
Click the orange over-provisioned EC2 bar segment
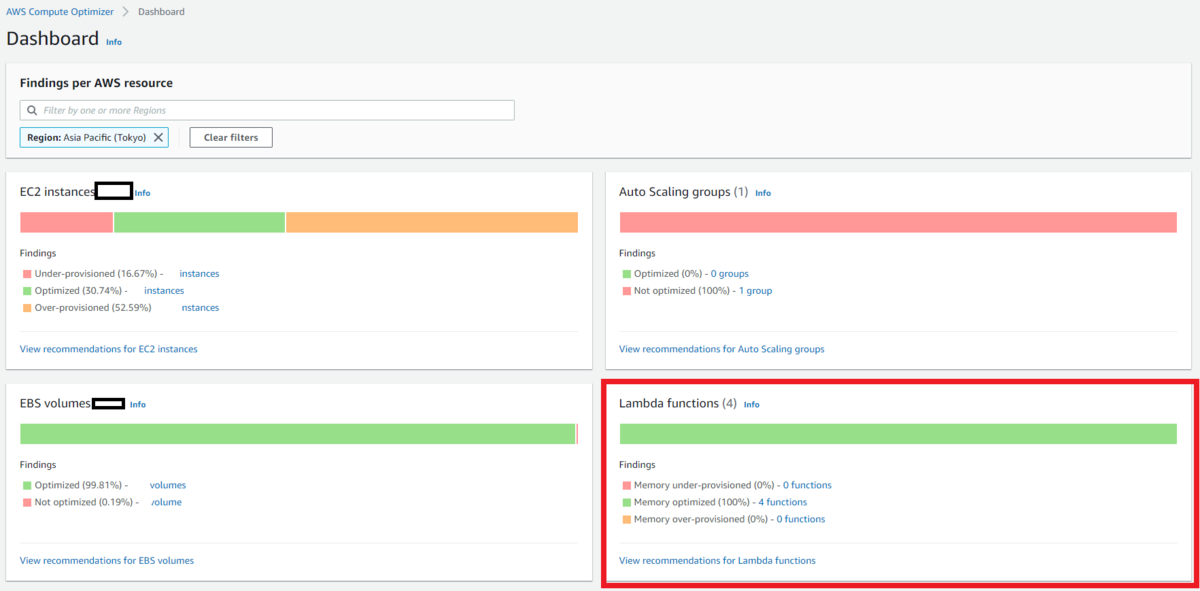pyautogui.click(x=432, y=222)
